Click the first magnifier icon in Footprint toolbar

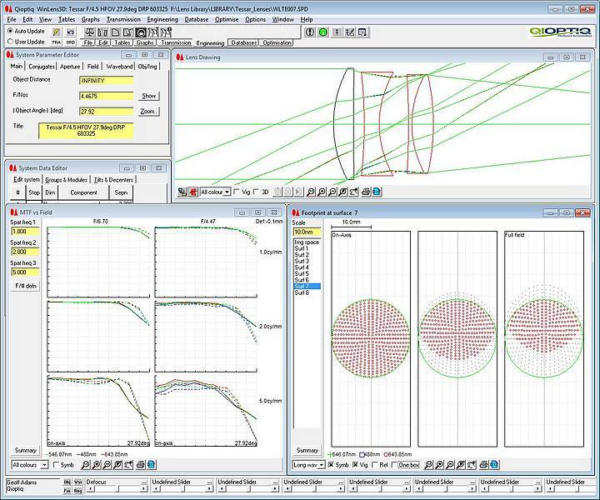(x=429, y=465)
